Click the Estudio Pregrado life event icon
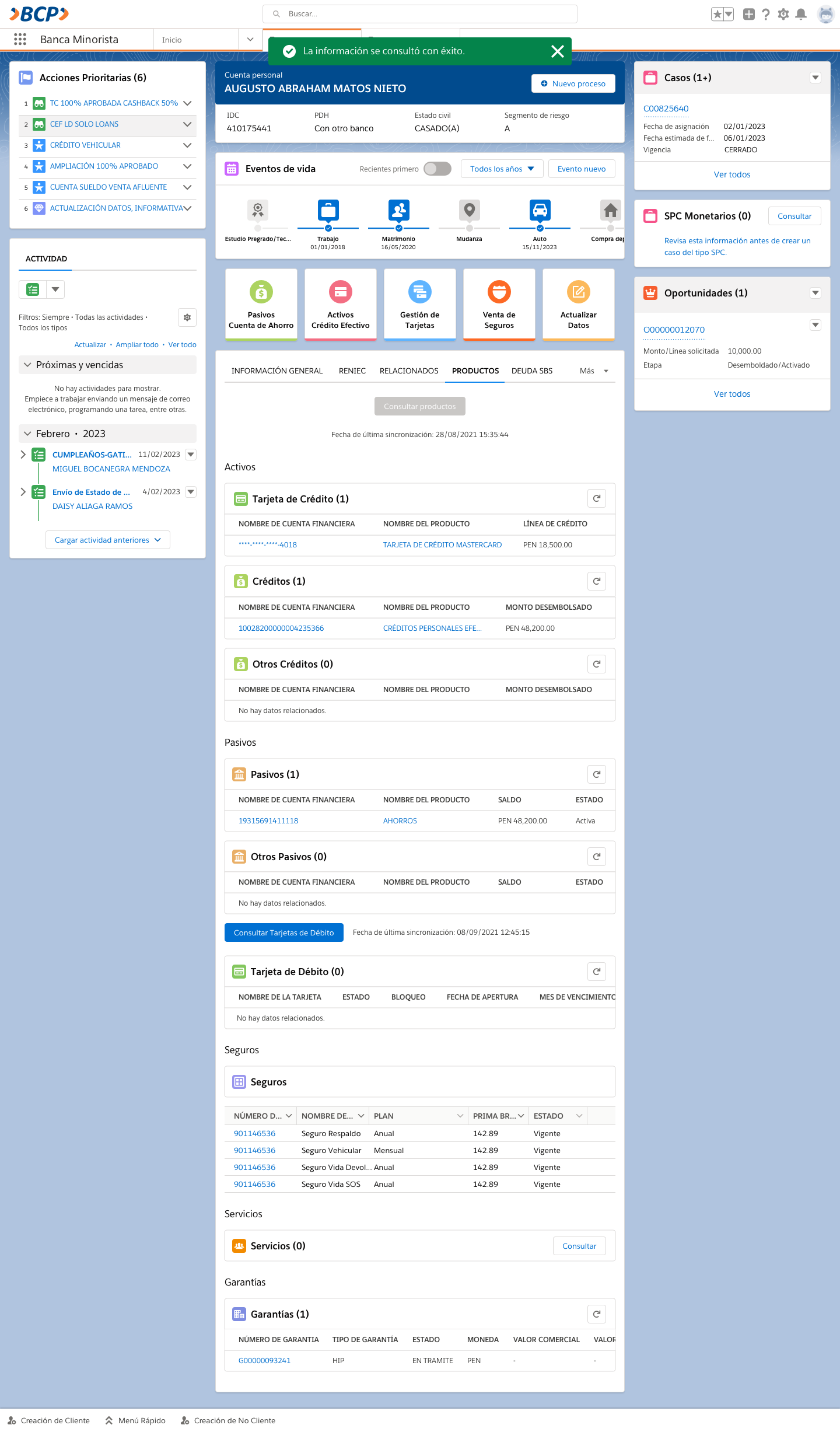The image size is (840, 1432). (257, 210)
